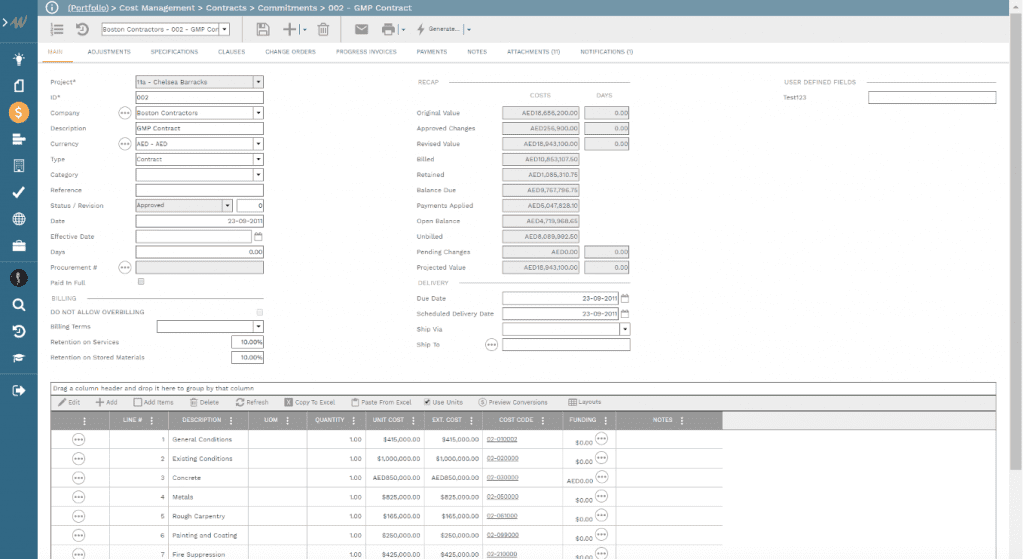Toggle the Do Not Allow Overbilling checkbox

pyautogui.click(x=260, y=312)
